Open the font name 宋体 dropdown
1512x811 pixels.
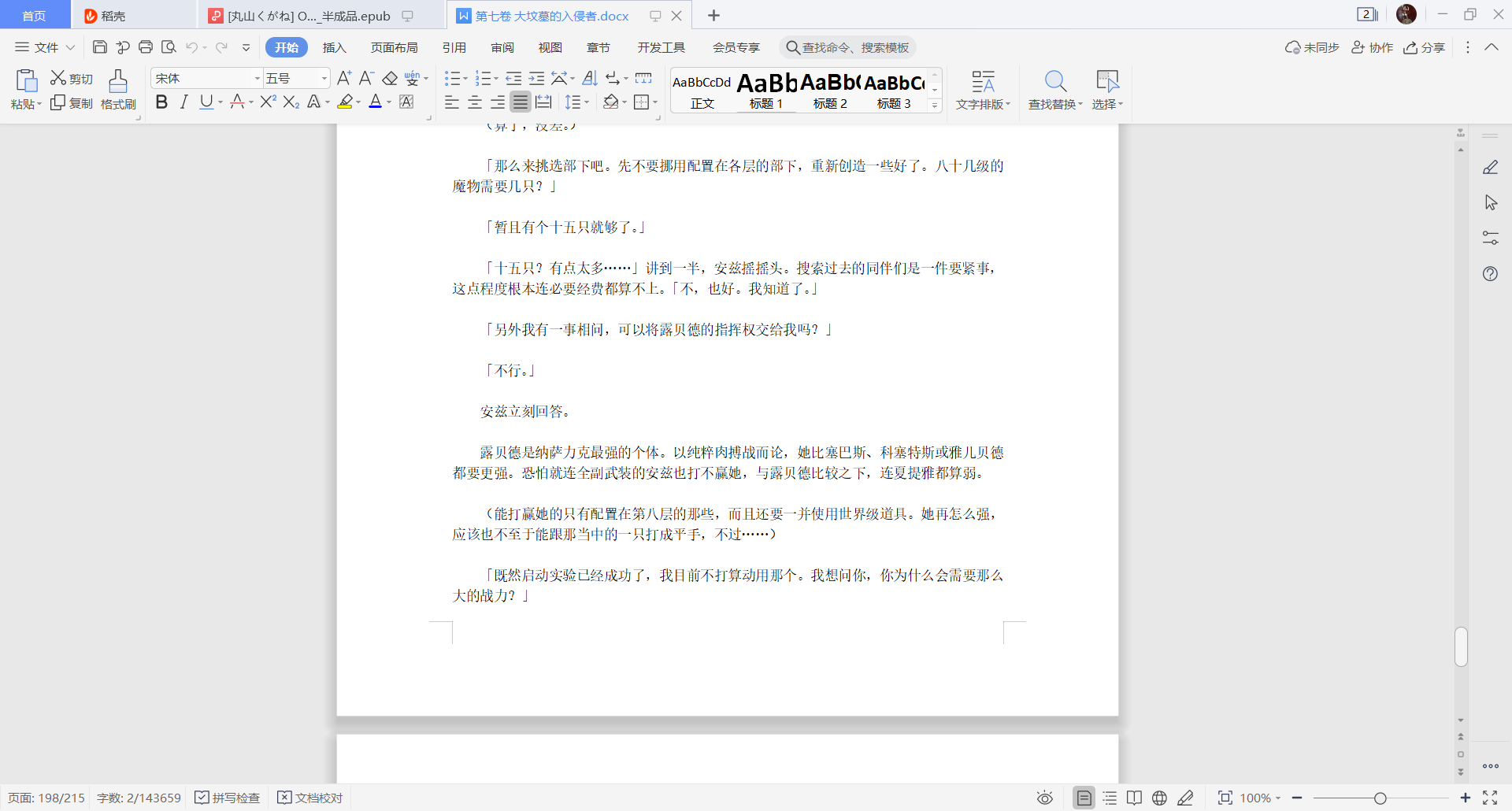pyautogui.click(x=257, y=78)
